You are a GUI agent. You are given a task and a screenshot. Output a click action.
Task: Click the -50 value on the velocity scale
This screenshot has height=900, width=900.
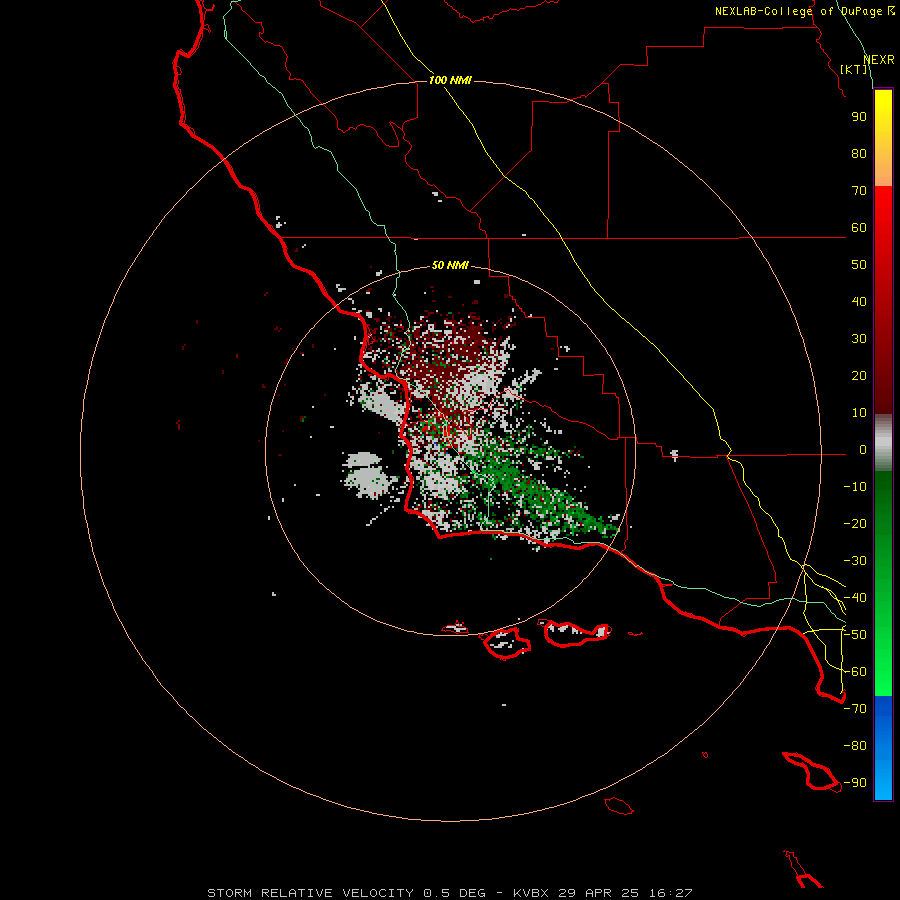click(x=855, y=635)
